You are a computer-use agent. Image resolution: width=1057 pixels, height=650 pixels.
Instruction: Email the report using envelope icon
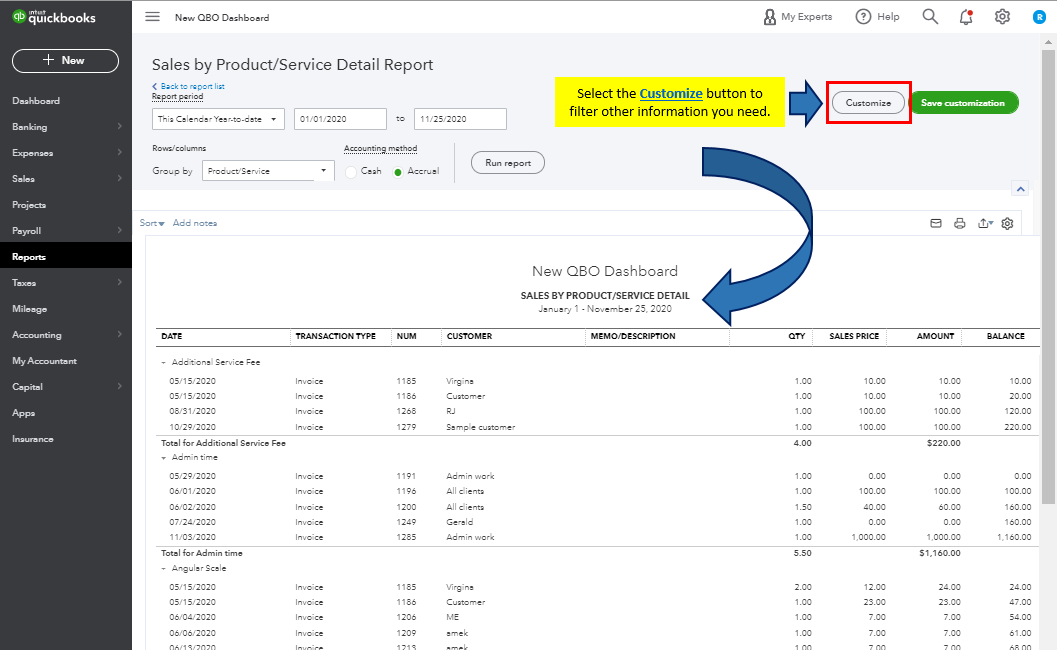click(936, 223)
